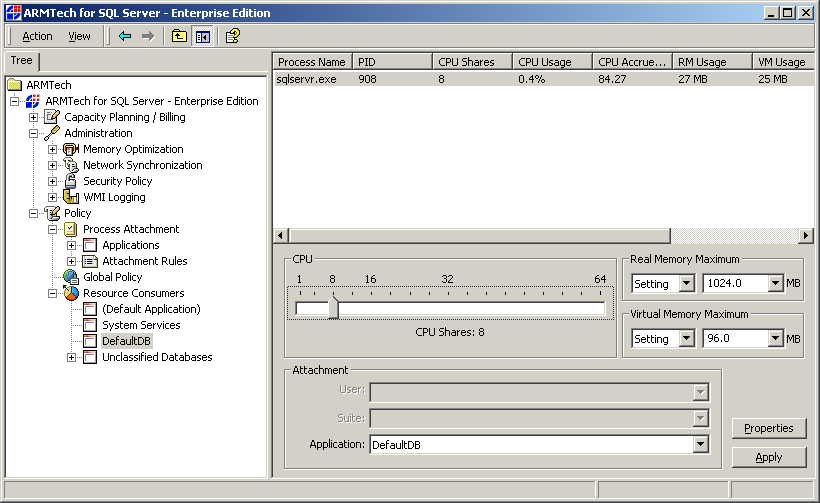Click the process list horizontal scrollbar left arrow
Image resolution: width=820 pixels, height=503 pixels.
[280, 235]
